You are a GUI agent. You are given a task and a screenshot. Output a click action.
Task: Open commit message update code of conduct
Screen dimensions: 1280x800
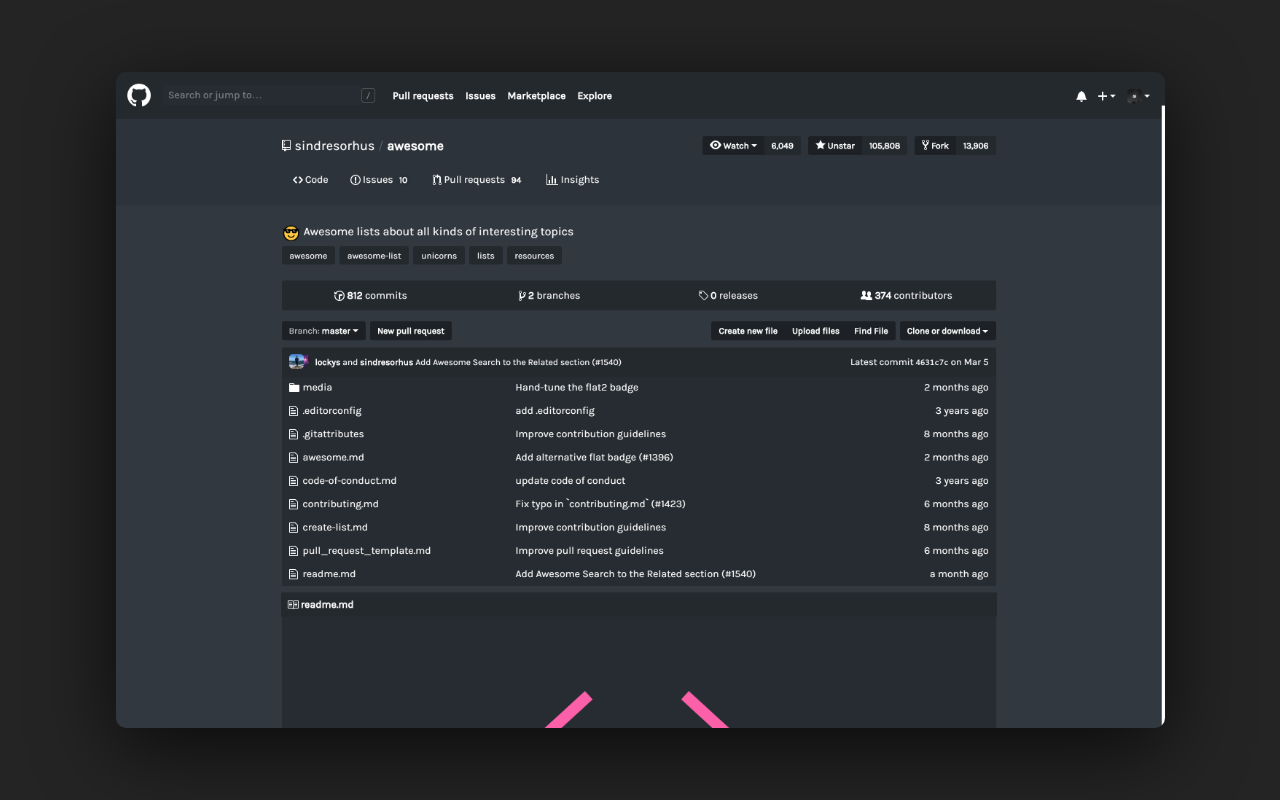click(x=570, y=481)
